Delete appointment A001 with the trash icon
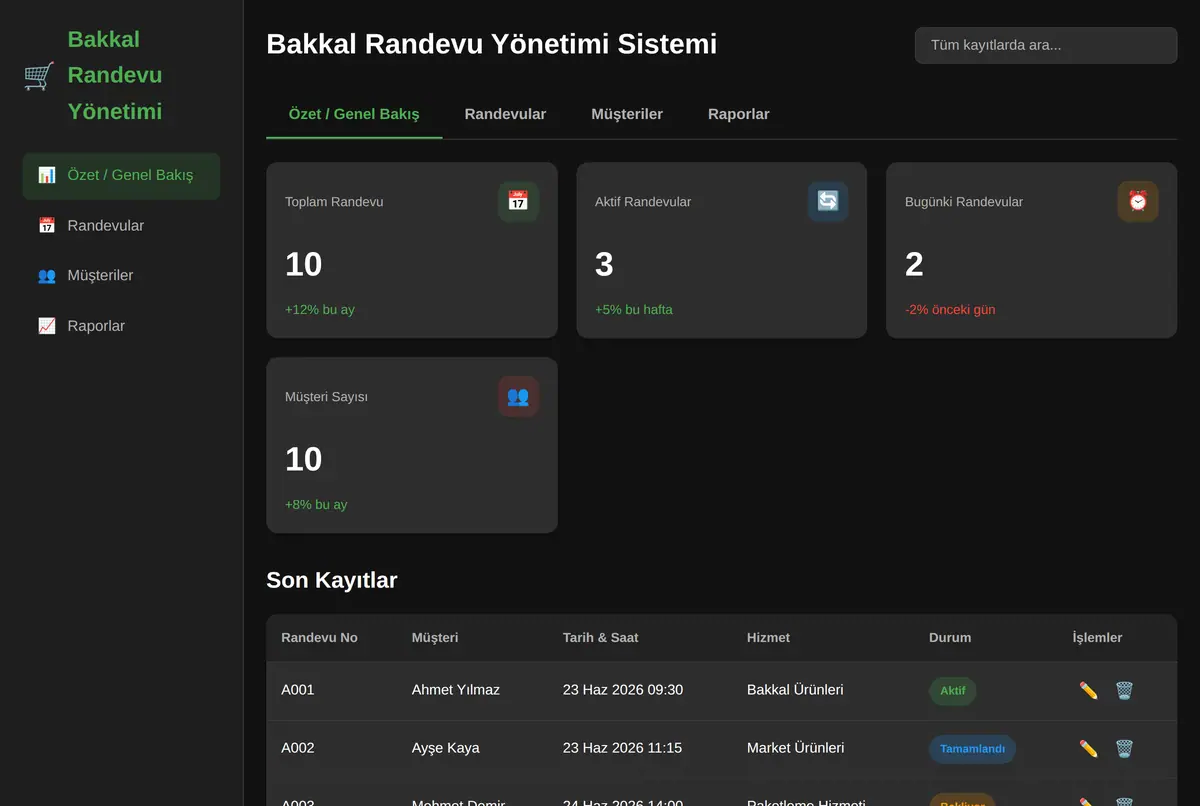Image resolution: width=1200 pixels, height=806 pixels. point(1125,690)
